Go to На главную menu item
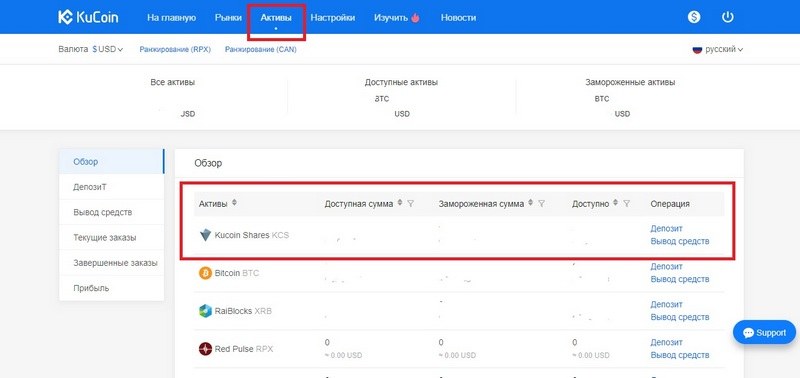The width and height of the screenshot is (800, 378). [171, 17]
